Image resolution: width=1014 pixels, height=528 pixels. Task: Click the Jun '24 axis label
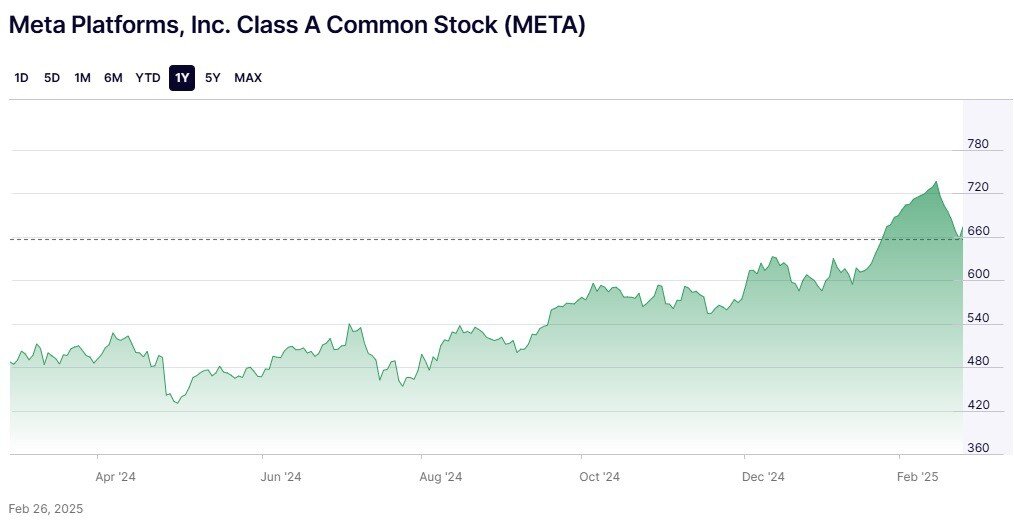[x=281, y=477]
